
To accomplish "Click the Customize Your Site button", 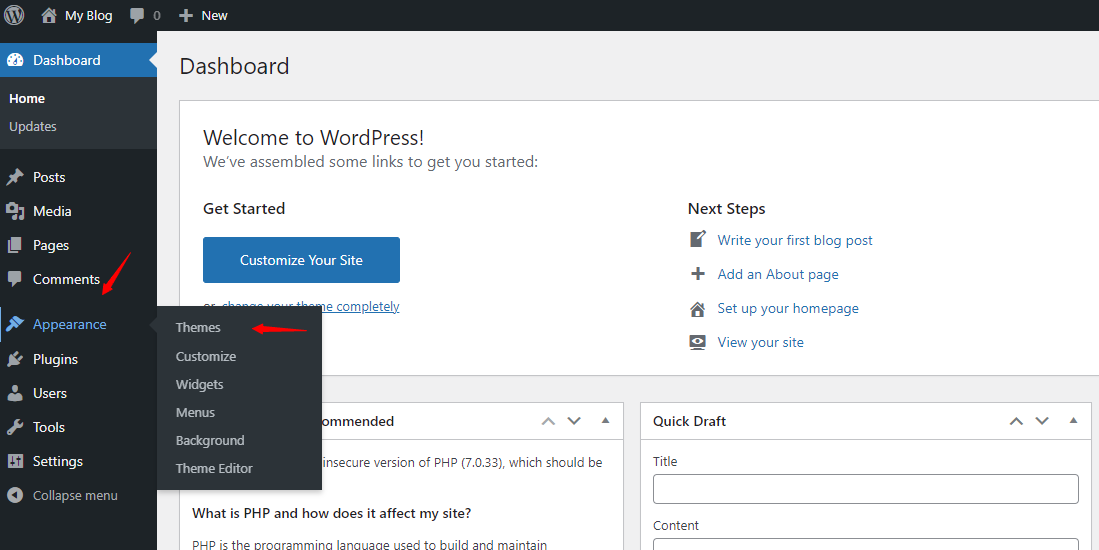I will coord(301,260).
